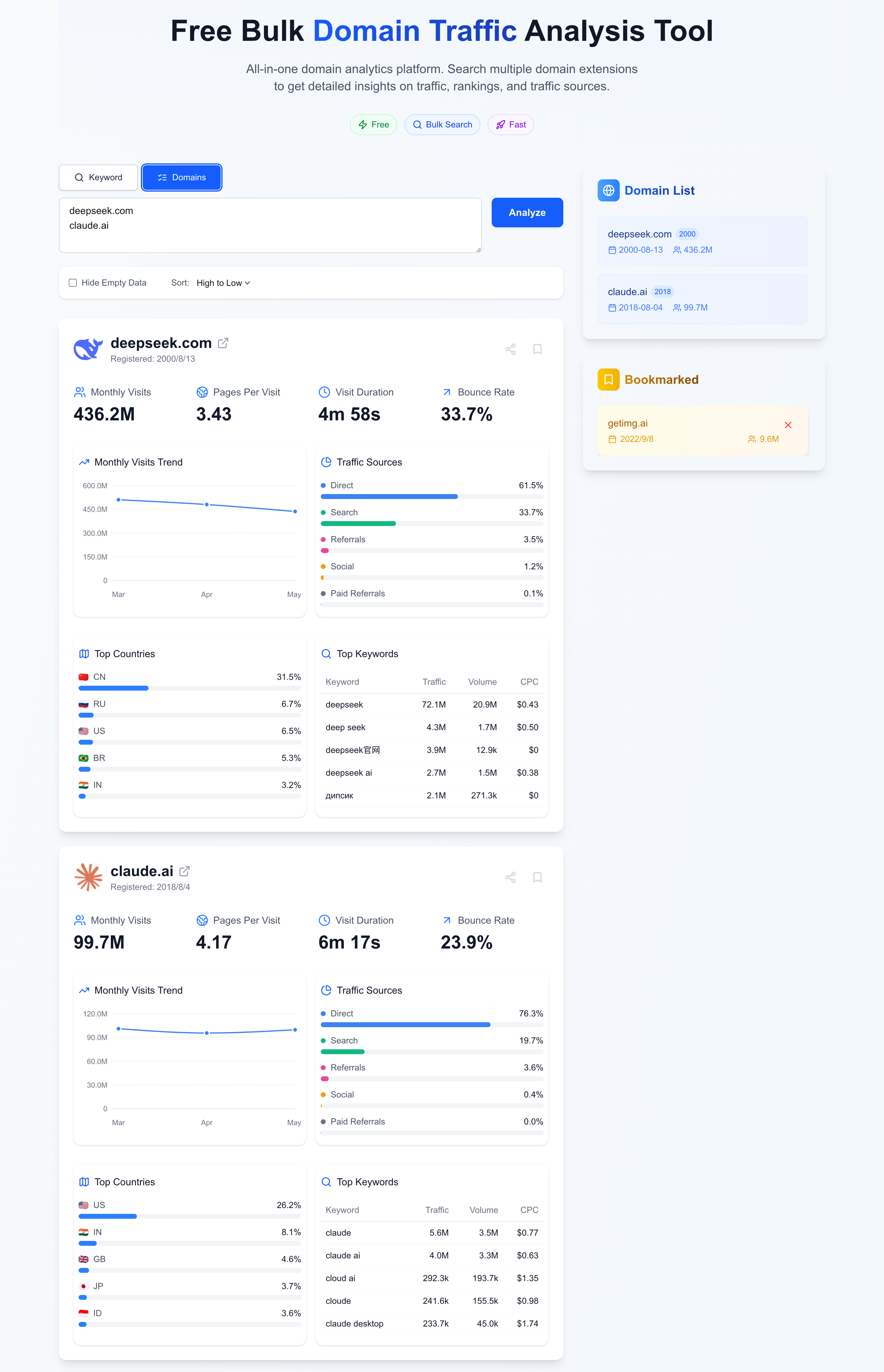Click the Bookmarked panel icon

click(x=608, y=380)
